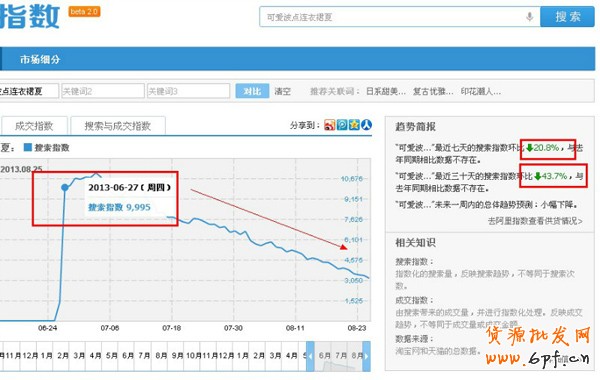Click the 07-06 x-axis date label
600x380 pixels.
click(109, 328)
